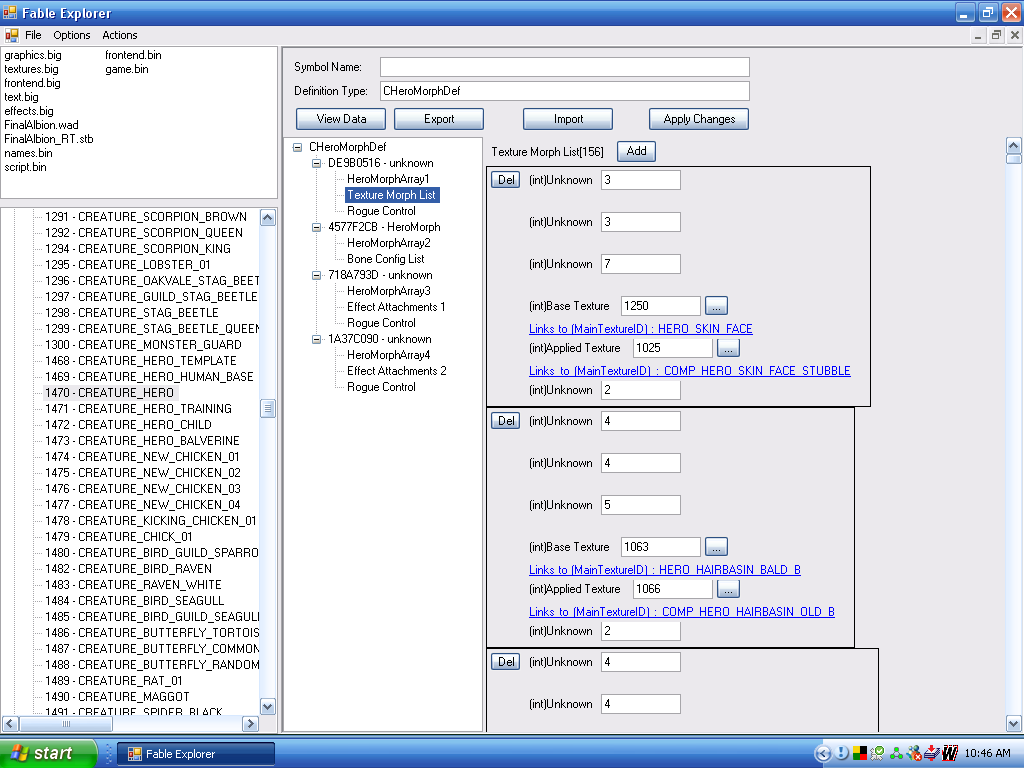The image size is (1024, 768).
Task: Collapse the DE9B0516 - unknown node
Action: (317, 163)
